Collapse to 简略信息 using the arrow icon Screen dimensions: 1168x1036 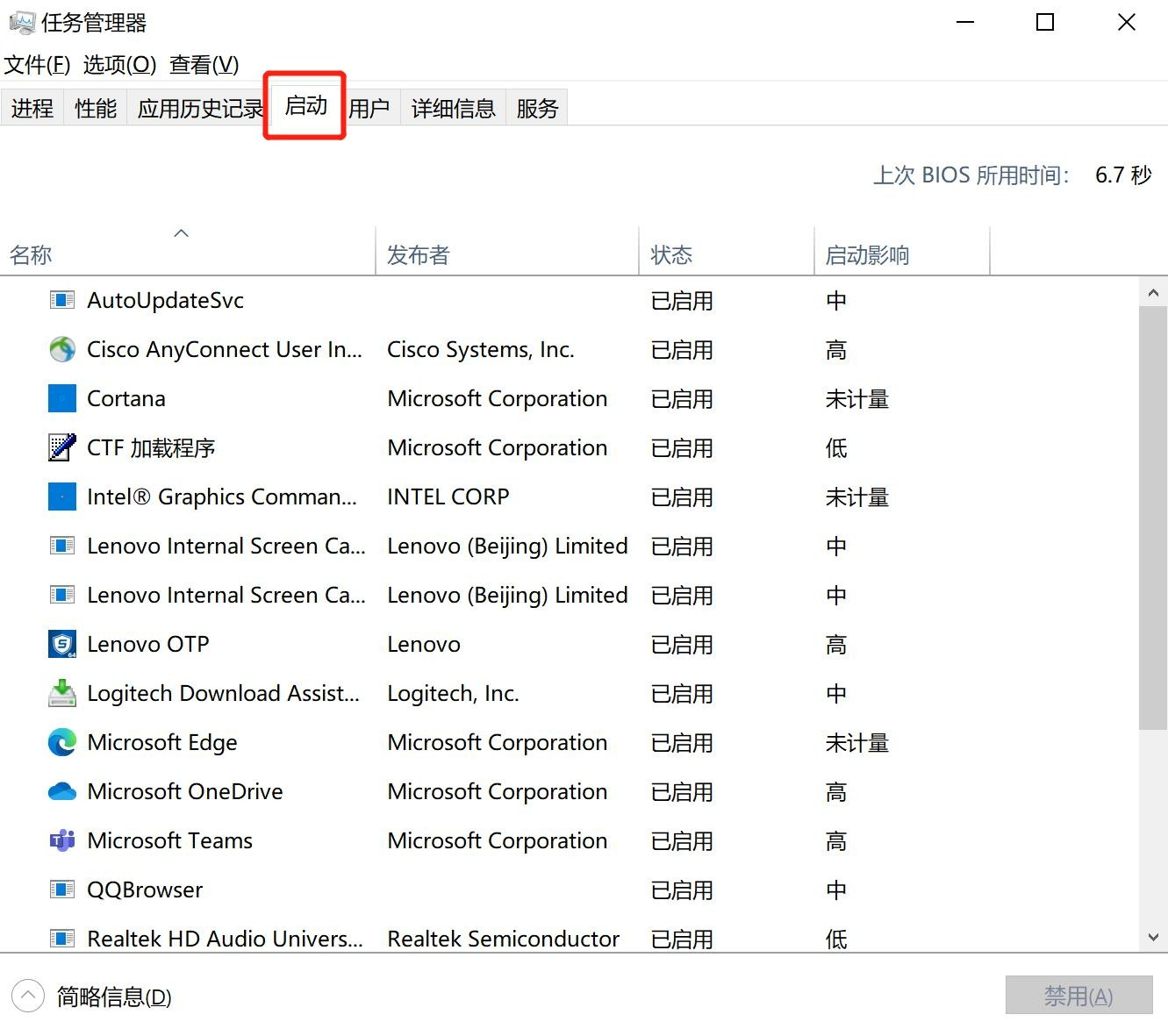[x=27, y=996]
